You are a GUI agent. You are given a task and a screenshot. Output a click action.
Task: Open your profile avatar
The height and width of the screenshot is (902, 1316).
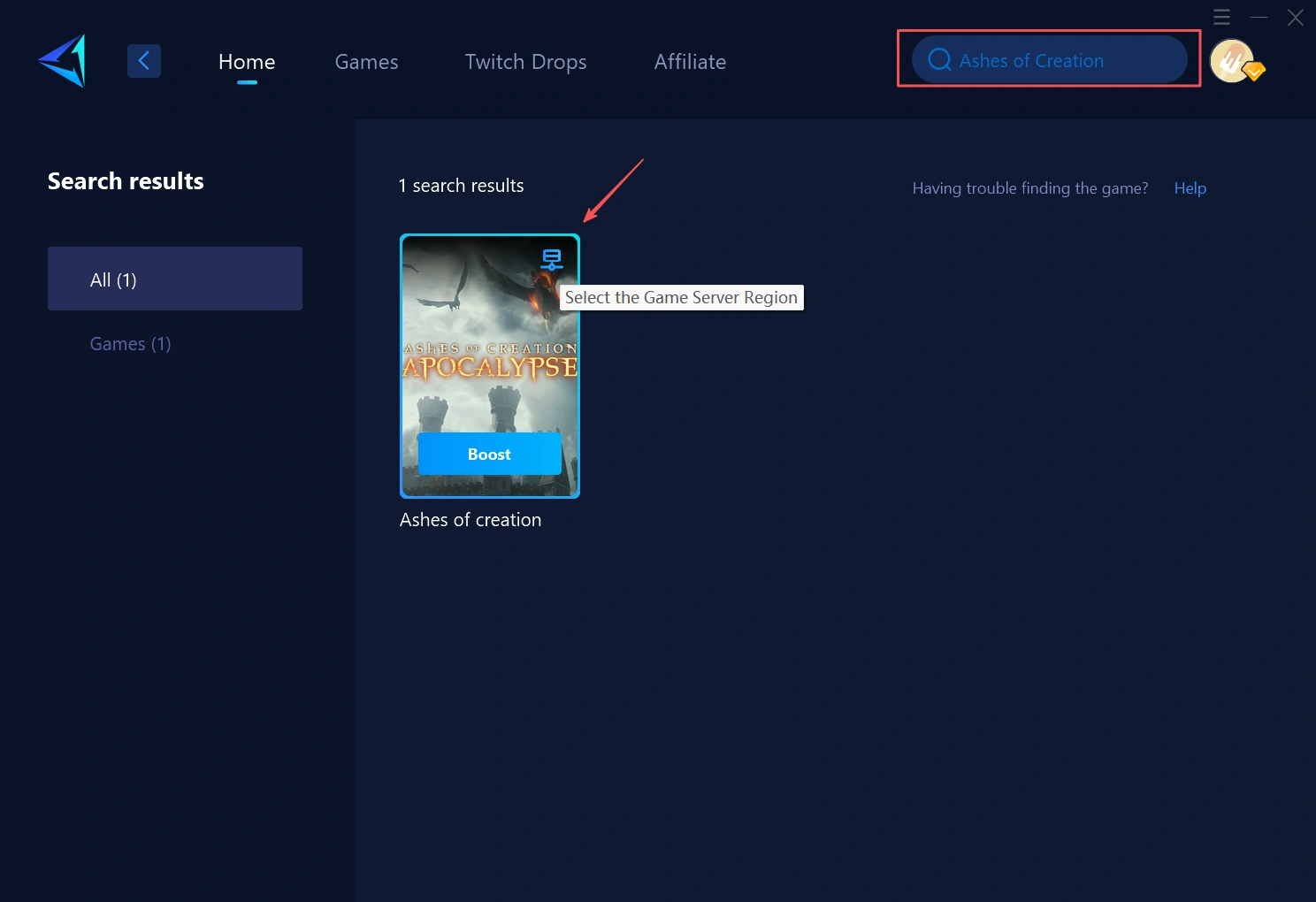(x=1231, y=60)
